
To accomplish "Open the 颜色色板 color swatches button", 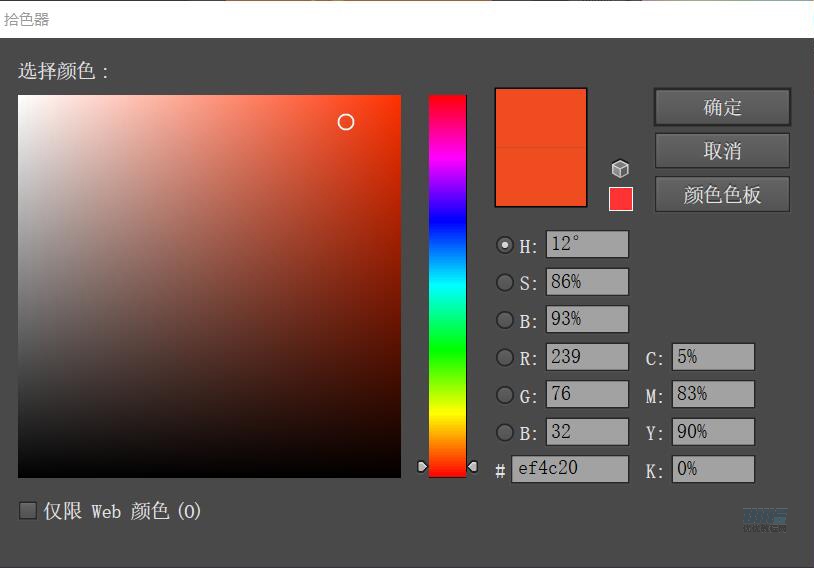I will 723,194.
